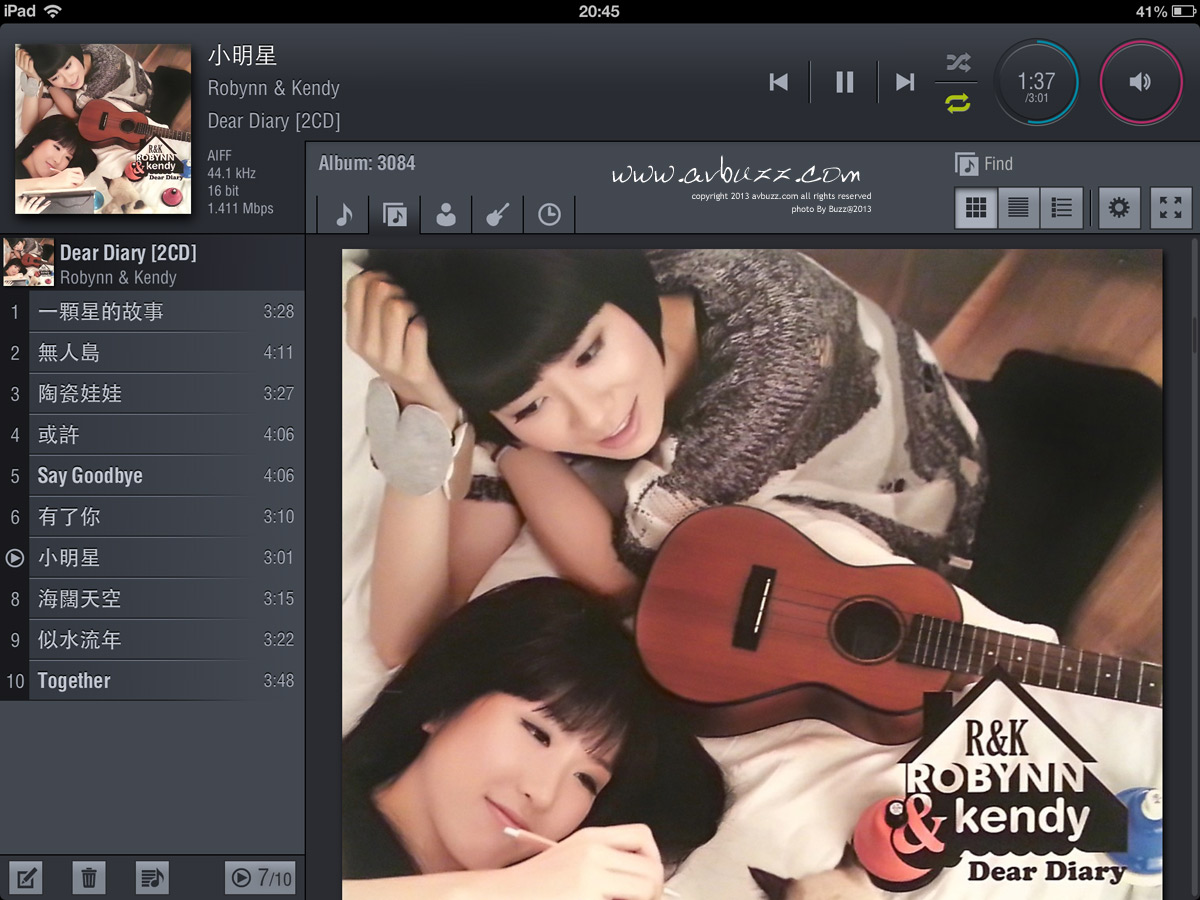
Task: Tap the now-playing song title 小明星 at top
Action: (x=242, y=56)
